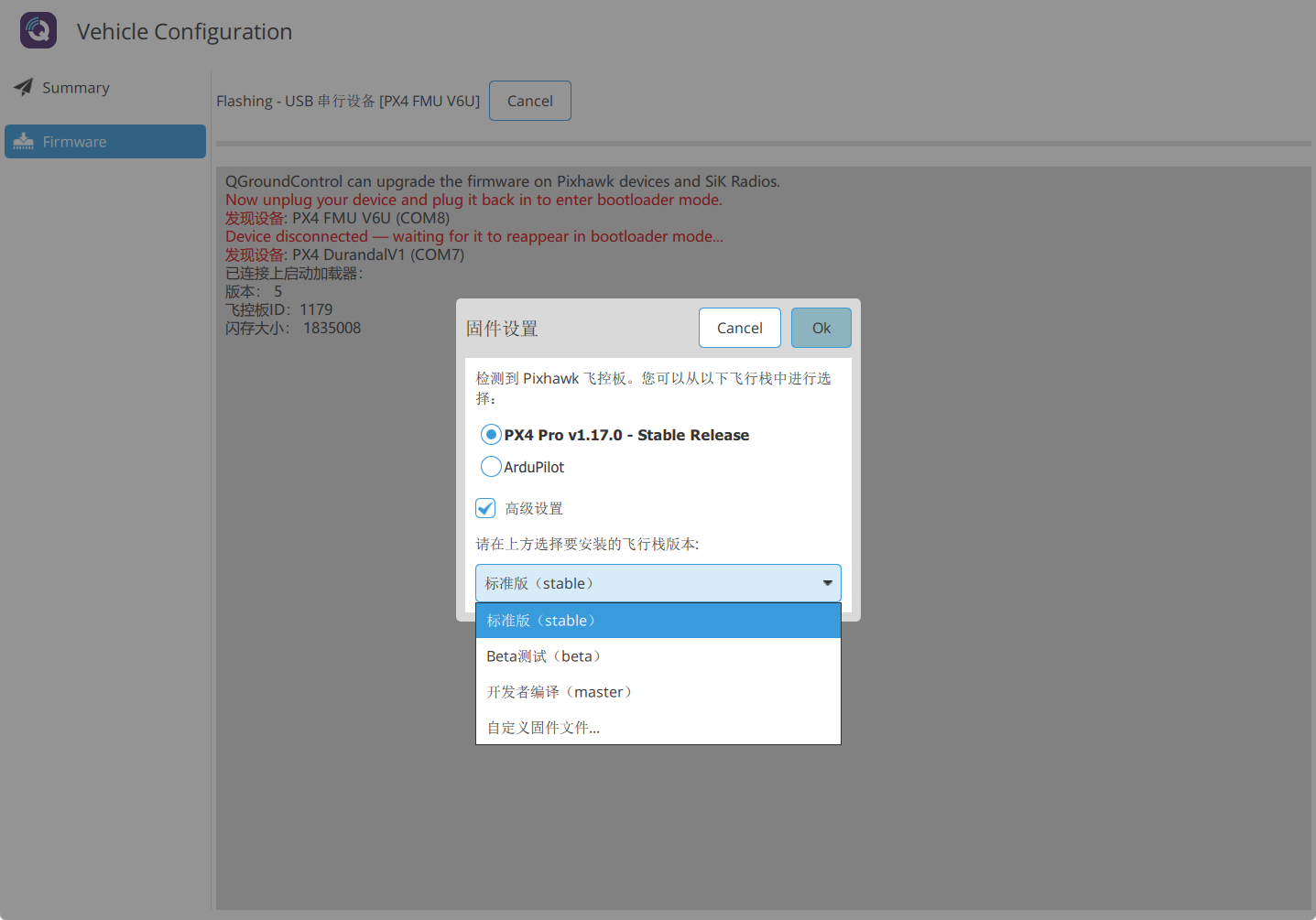Click the Summary paper plane icon
The height and width of the screenshot is (920, 1316).
[x=24, y=87]
